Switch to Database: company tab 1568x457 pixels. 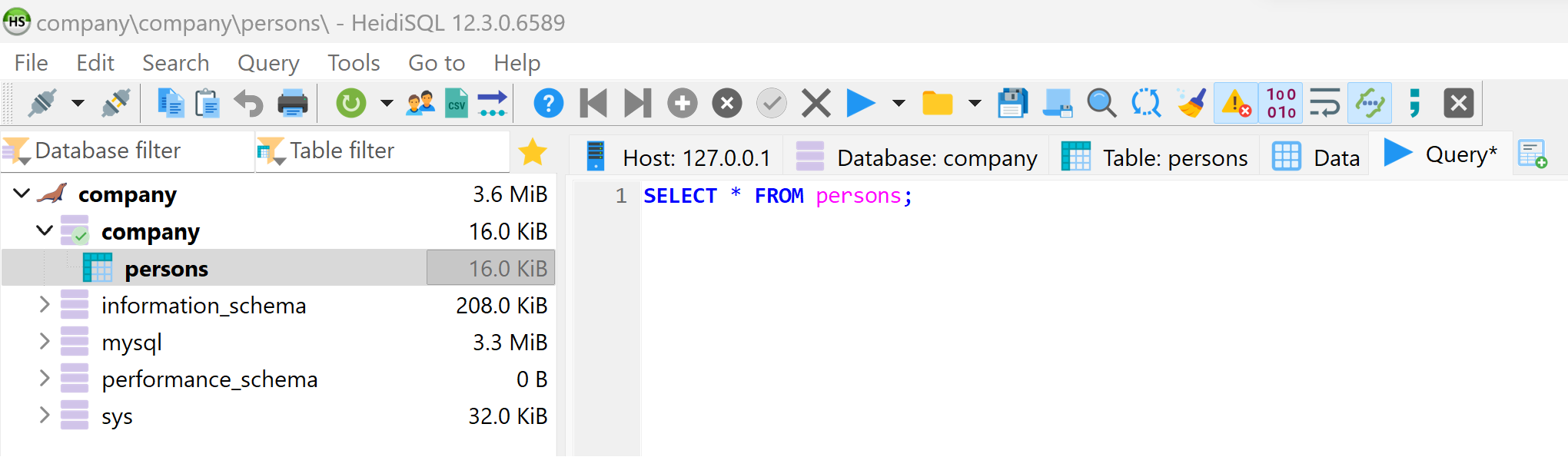click(916, 157)
